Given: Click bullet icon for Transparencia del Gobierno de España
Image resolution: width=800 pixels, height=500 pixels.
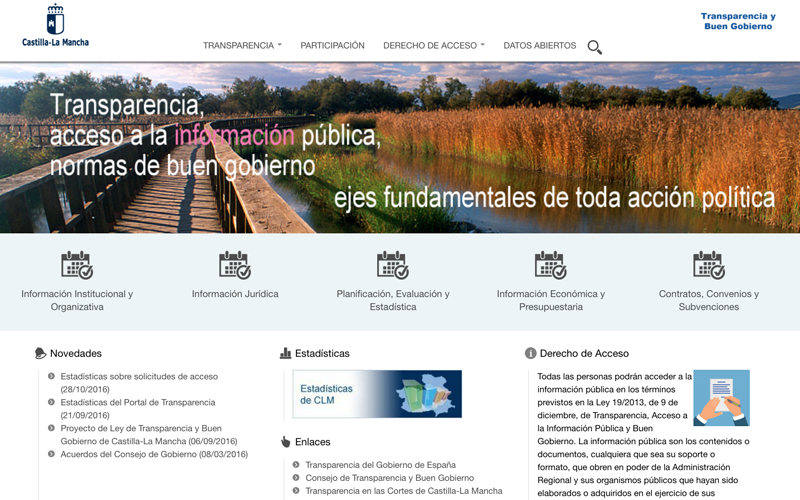Looking at the screenshot, I should [296, 465].
